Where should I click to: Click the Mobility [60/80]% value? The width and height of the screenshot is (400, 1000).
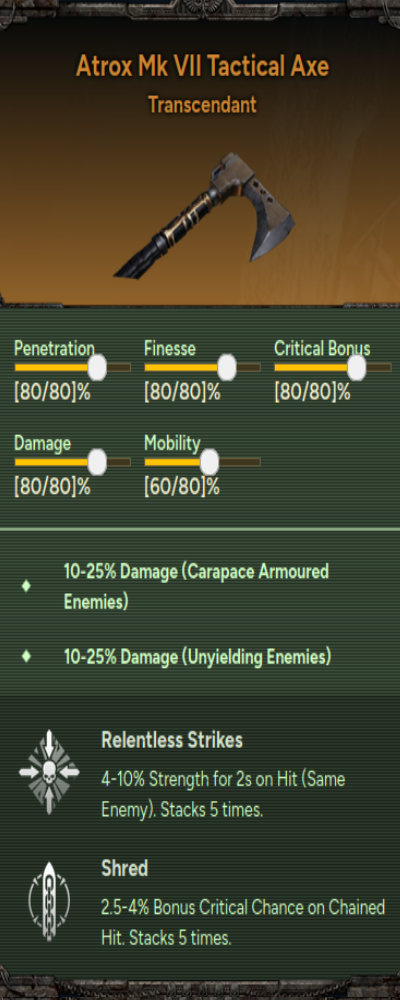pyautogui.click(x=182, y=488)
